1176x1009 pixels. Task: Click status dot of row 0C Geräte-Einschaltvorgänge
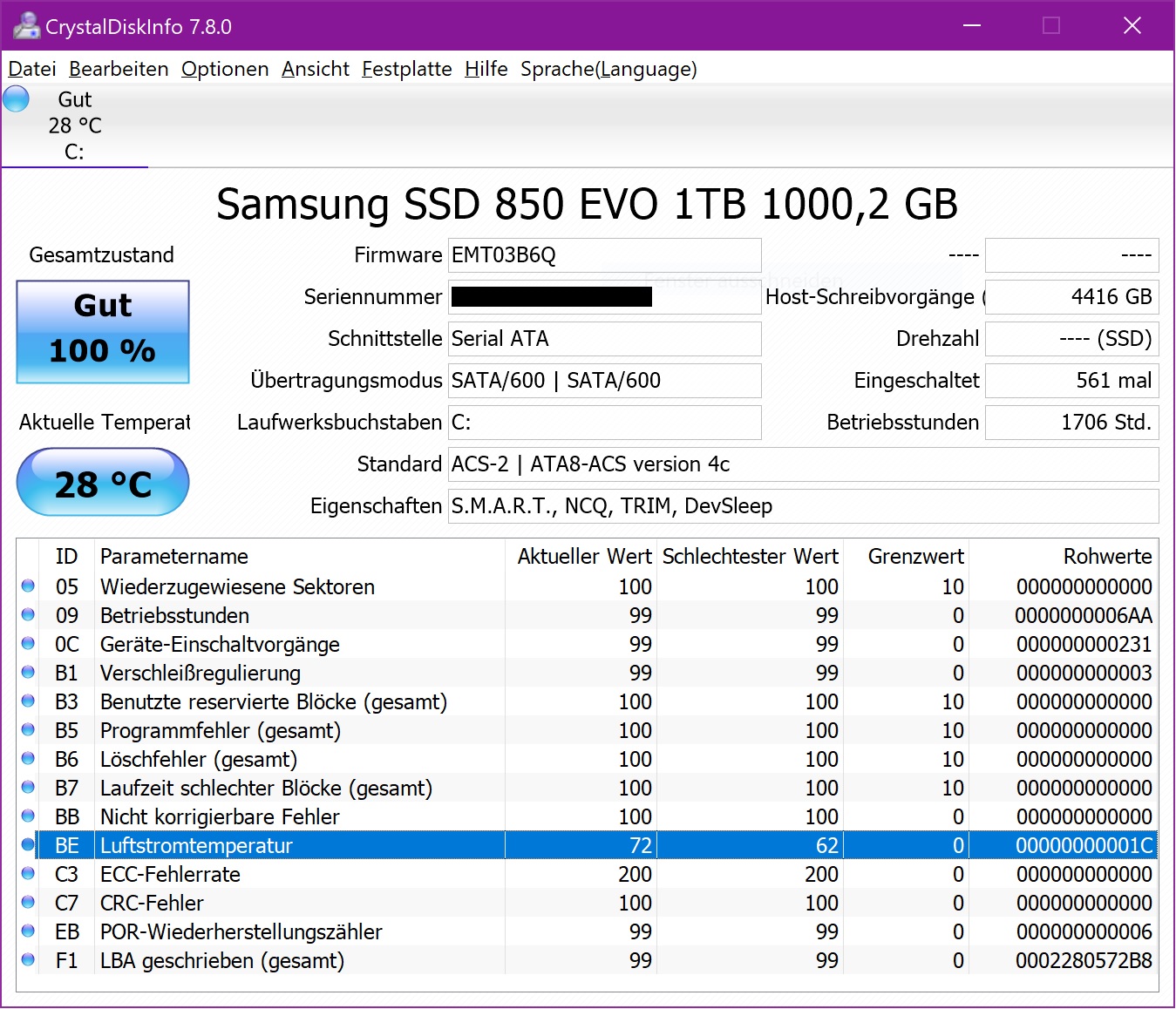tap(28, 644)
